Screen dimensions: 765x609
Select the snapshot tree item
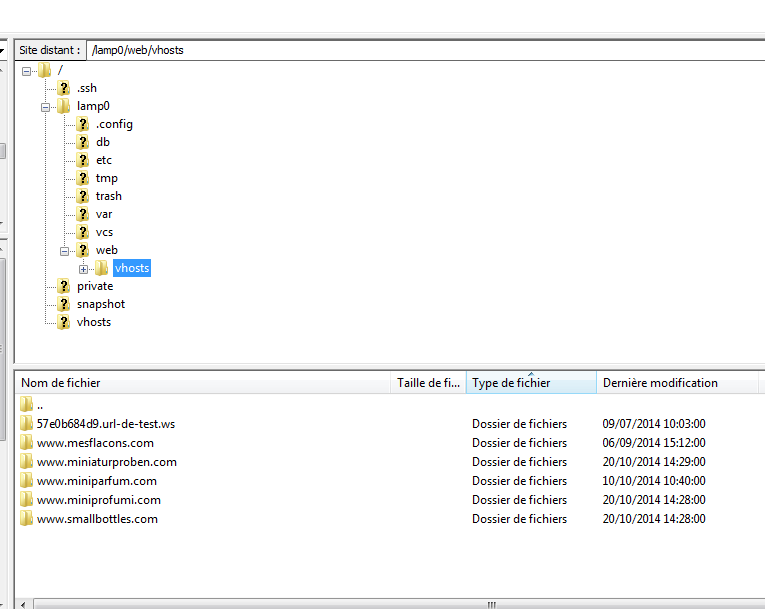point(101,304)
